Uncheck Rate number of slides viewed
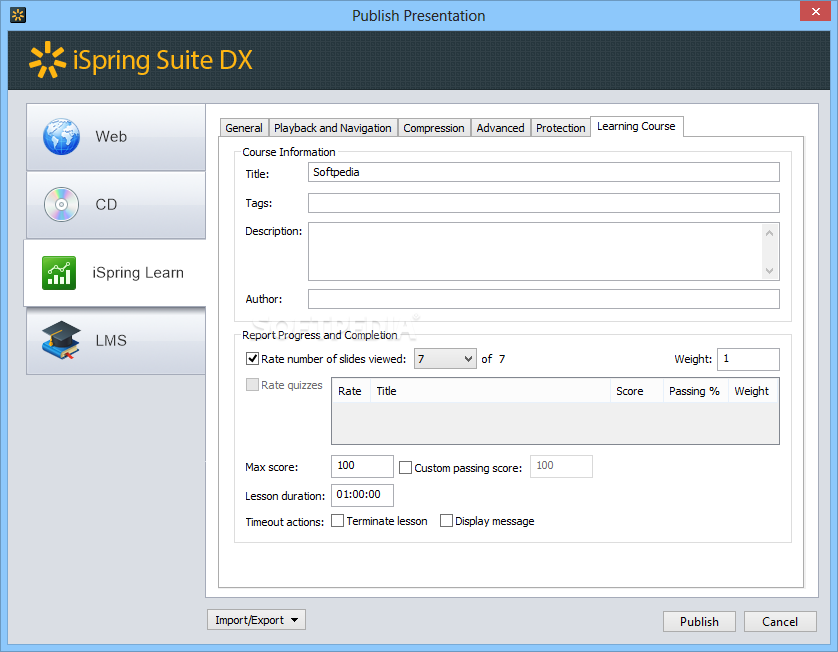838x652 pixels. tap(252, 359)
